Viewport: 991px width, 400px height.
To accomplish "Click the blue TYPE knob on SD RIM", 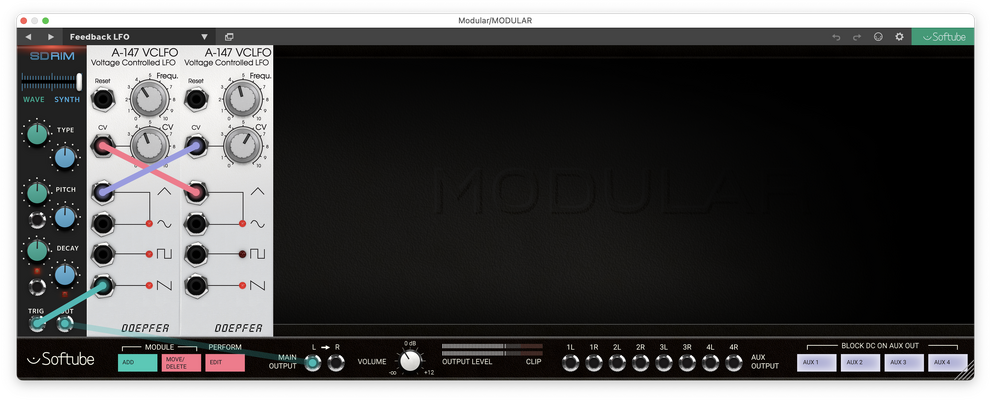I will [65, 157].
